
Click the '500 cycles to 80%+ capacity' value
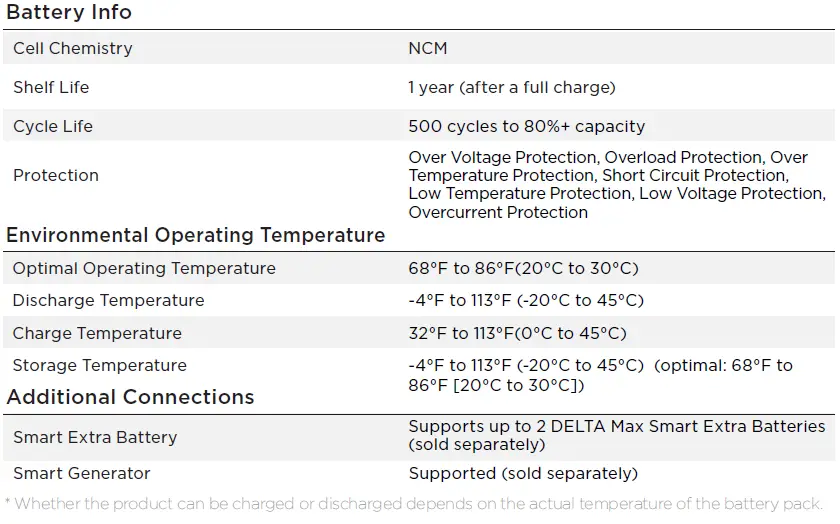pyautogui.click(x=526, y=126)
